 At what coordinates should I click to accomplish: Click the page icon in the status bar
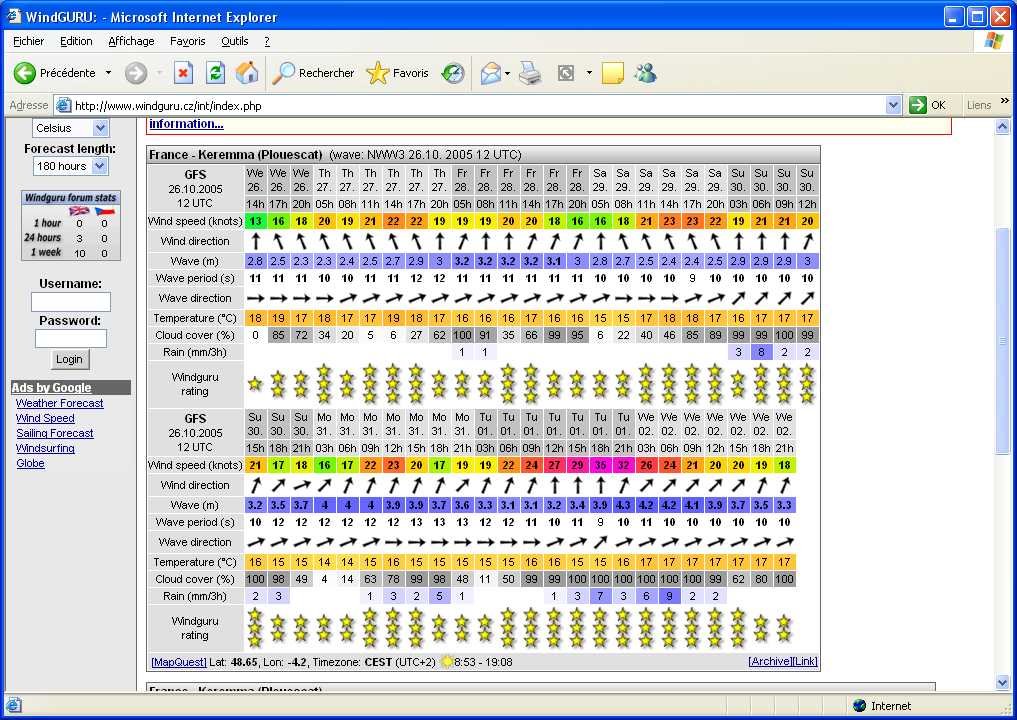click(x=14, y=706)
